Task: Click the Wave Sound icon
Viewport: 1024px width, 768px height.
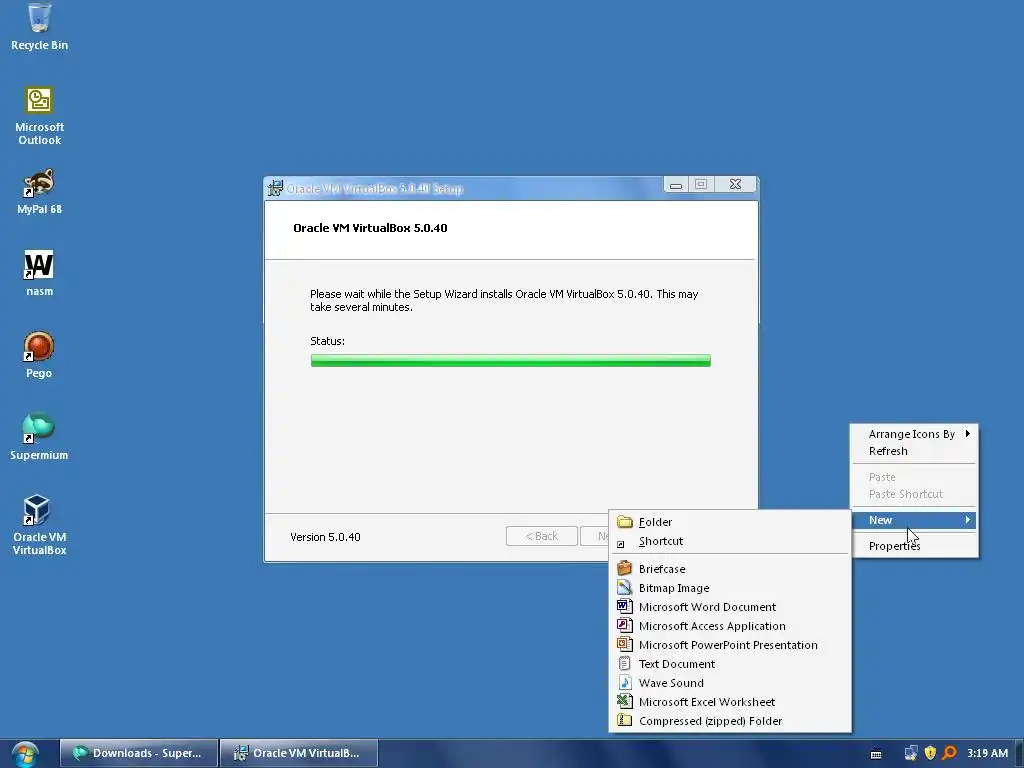Action: (625, 682)
